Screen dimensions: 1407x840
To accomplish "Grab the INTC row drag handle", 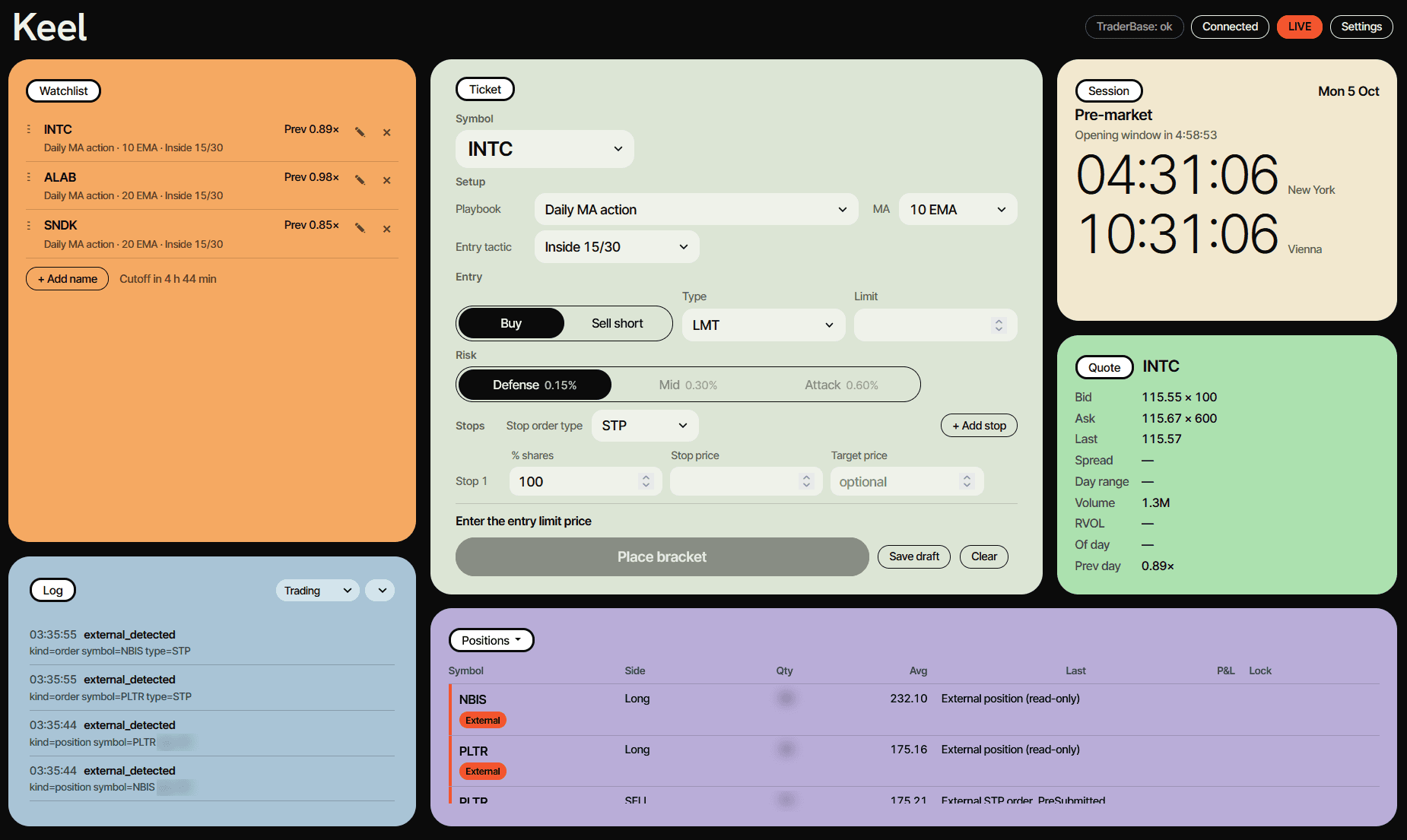I will tap(29, 129).
